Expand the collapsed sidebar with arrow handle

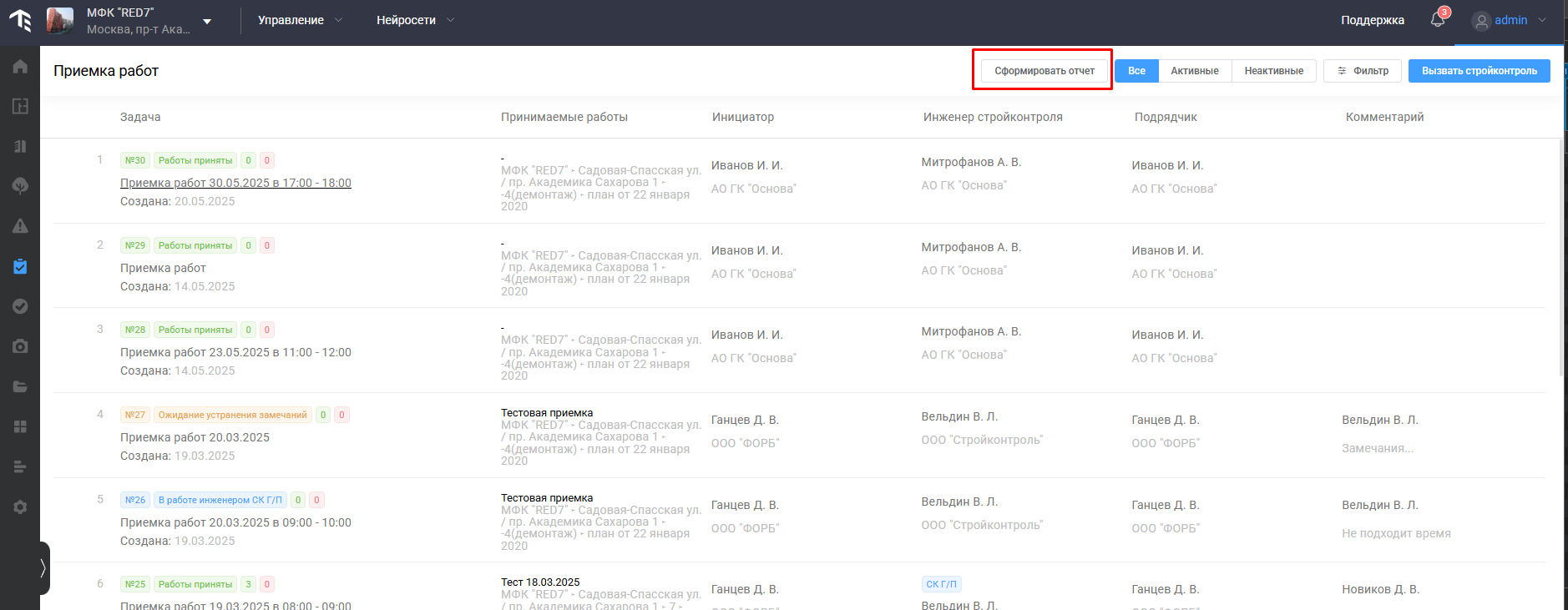(x=43, y=568)
